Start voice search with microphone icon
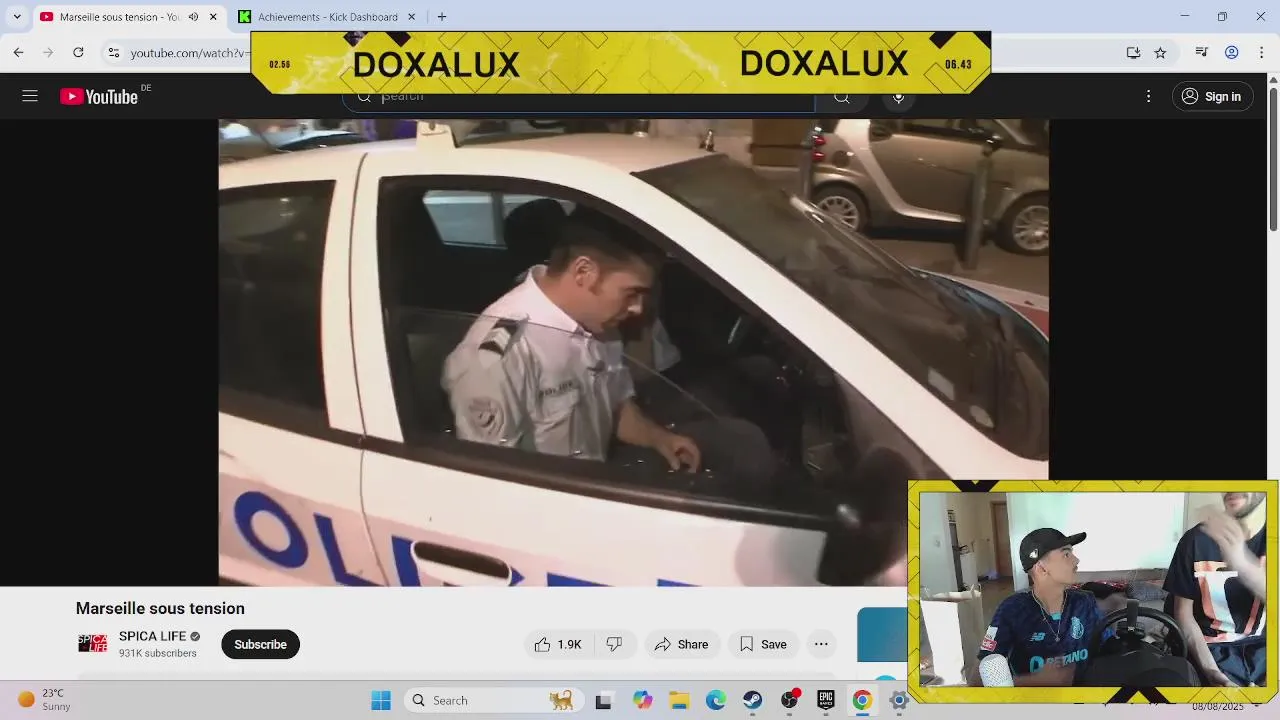This screenshot has height=720, width=1280. [898, 96]
